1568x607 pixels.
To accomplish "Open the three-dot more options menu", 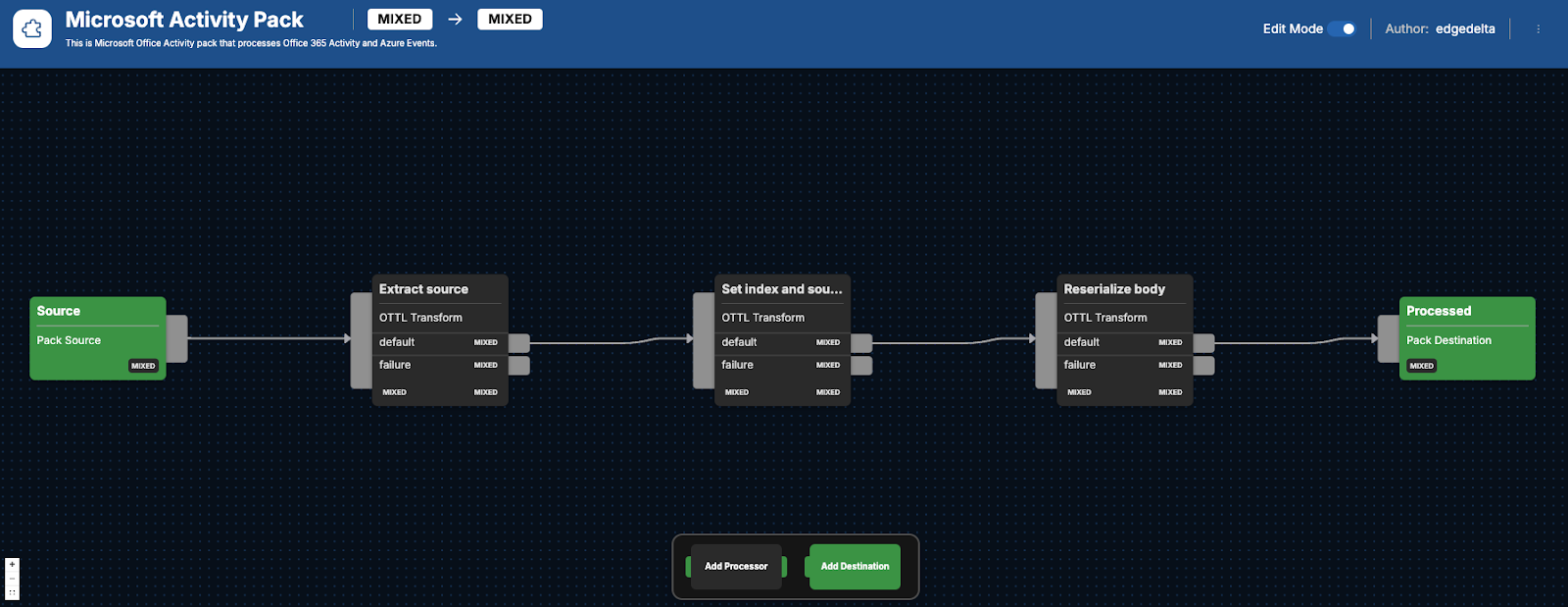I will click(1538, 29).
